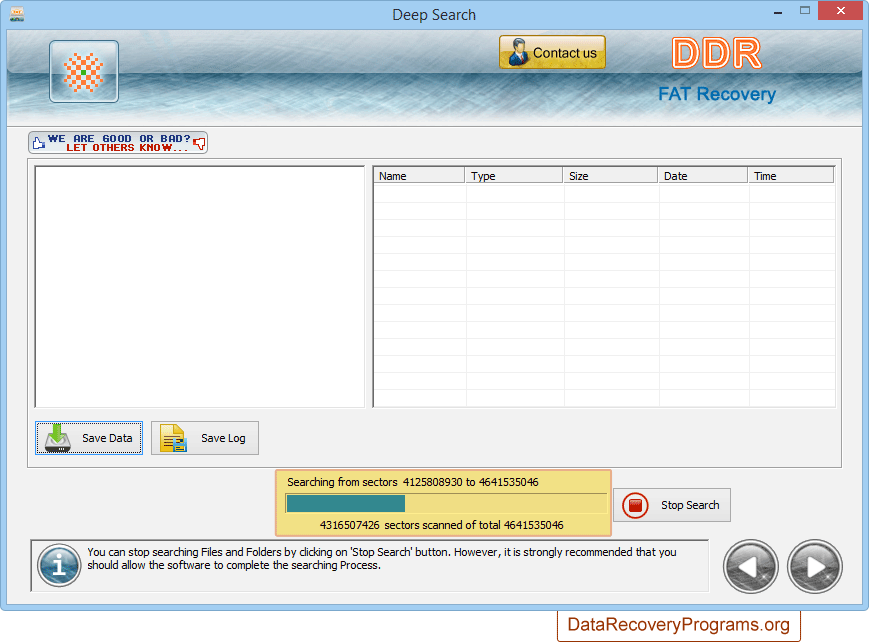Click the Save Data button
This screenshot has height=642, width=869.
(89, 438)
